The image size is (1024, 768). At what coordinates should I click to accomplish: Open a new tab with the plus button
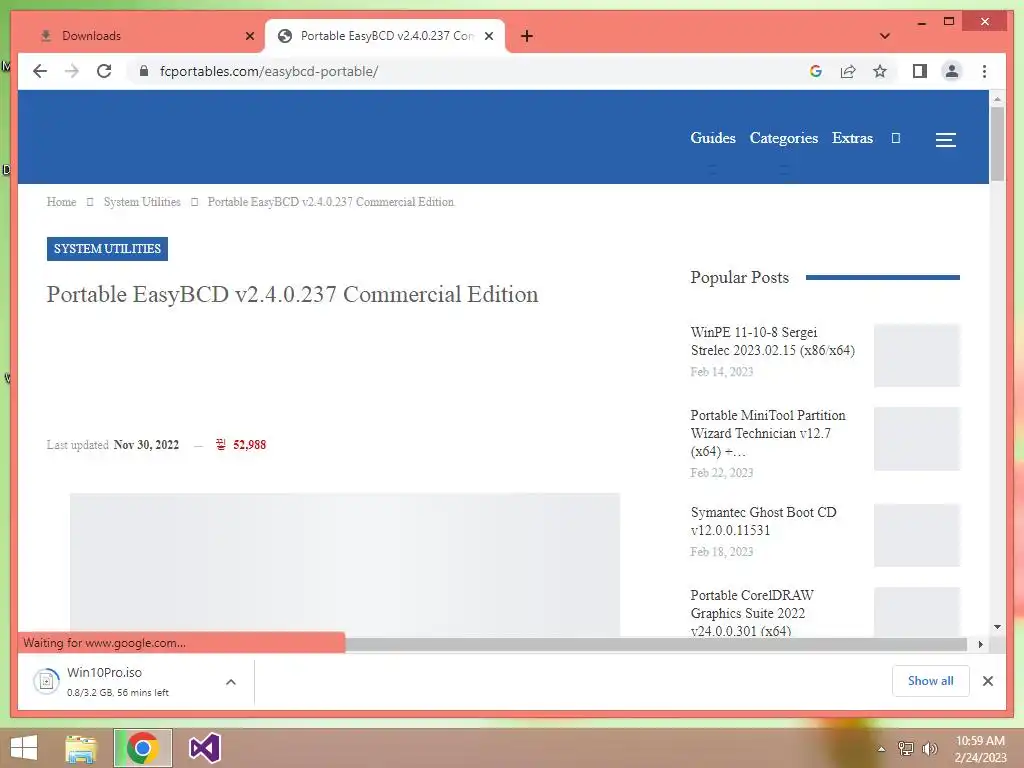527,36
